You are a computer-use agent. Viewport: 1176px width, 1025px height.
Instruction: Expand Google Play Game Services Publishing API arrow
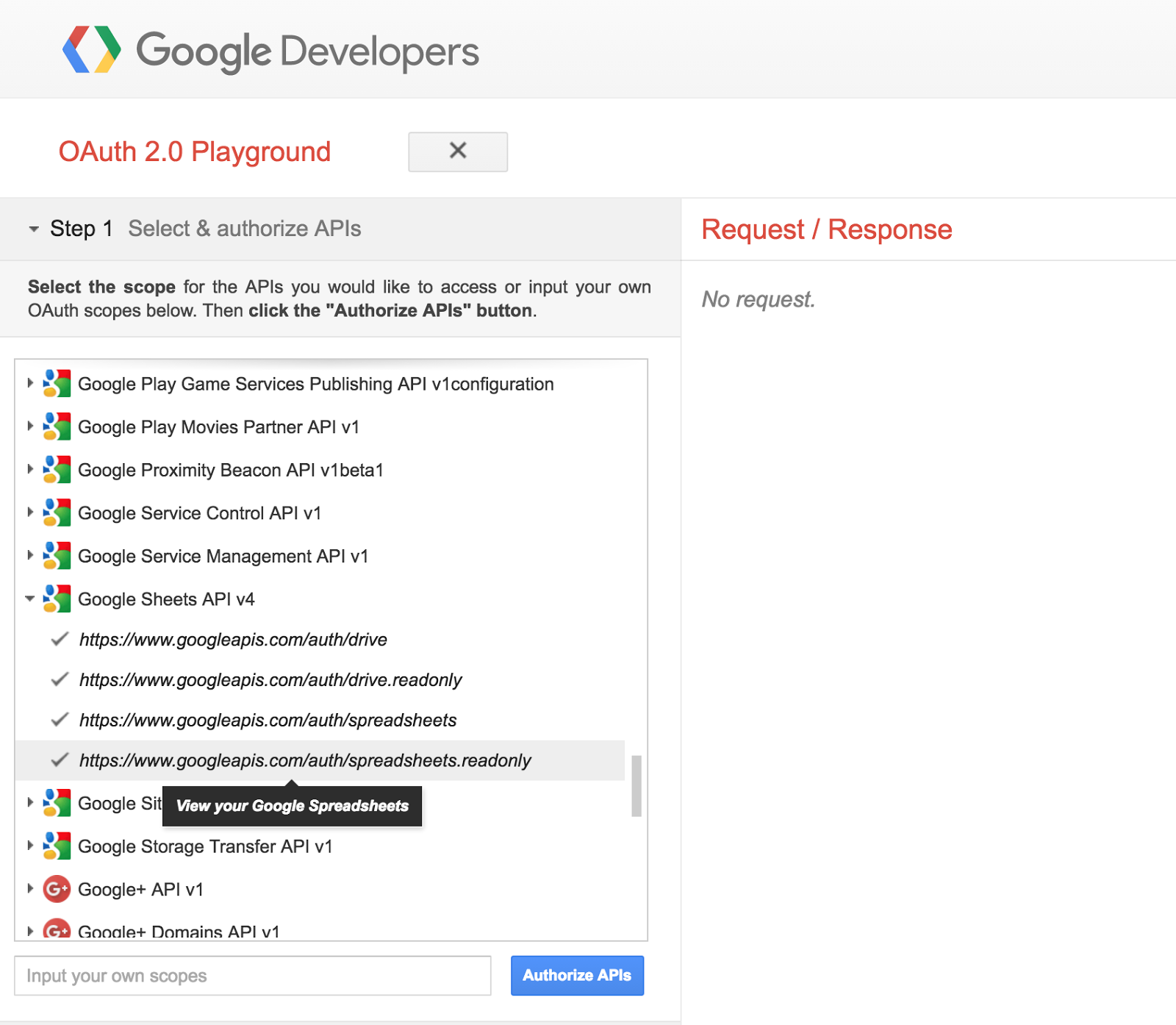pyautogui.click(x=30, y=383)
